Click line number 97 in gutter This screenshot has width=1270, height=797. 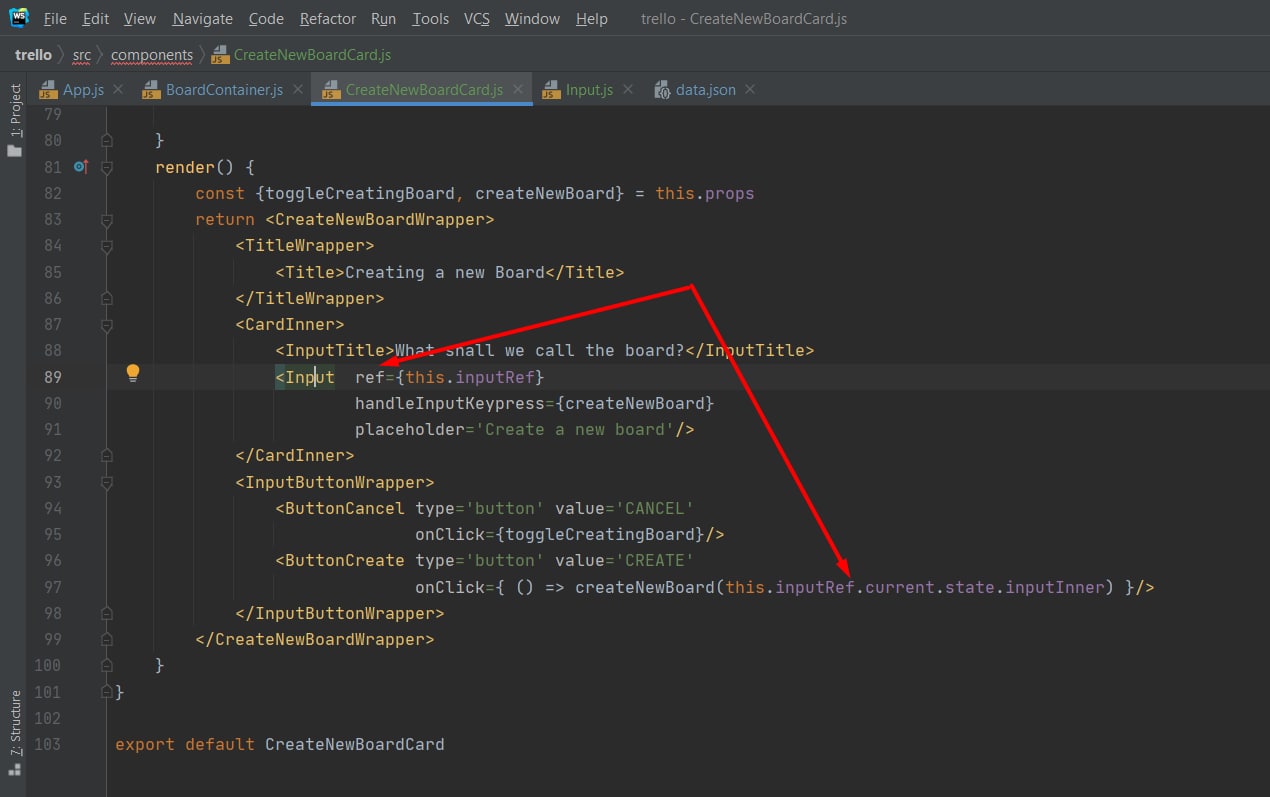tap(52, 587)
